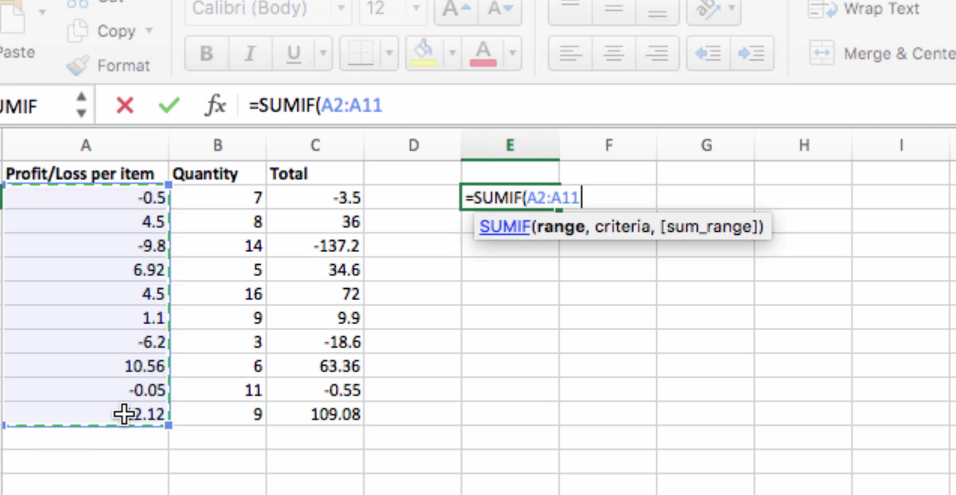Middle align cell contents
956x495 pixels.
click(x=613, y=9)
